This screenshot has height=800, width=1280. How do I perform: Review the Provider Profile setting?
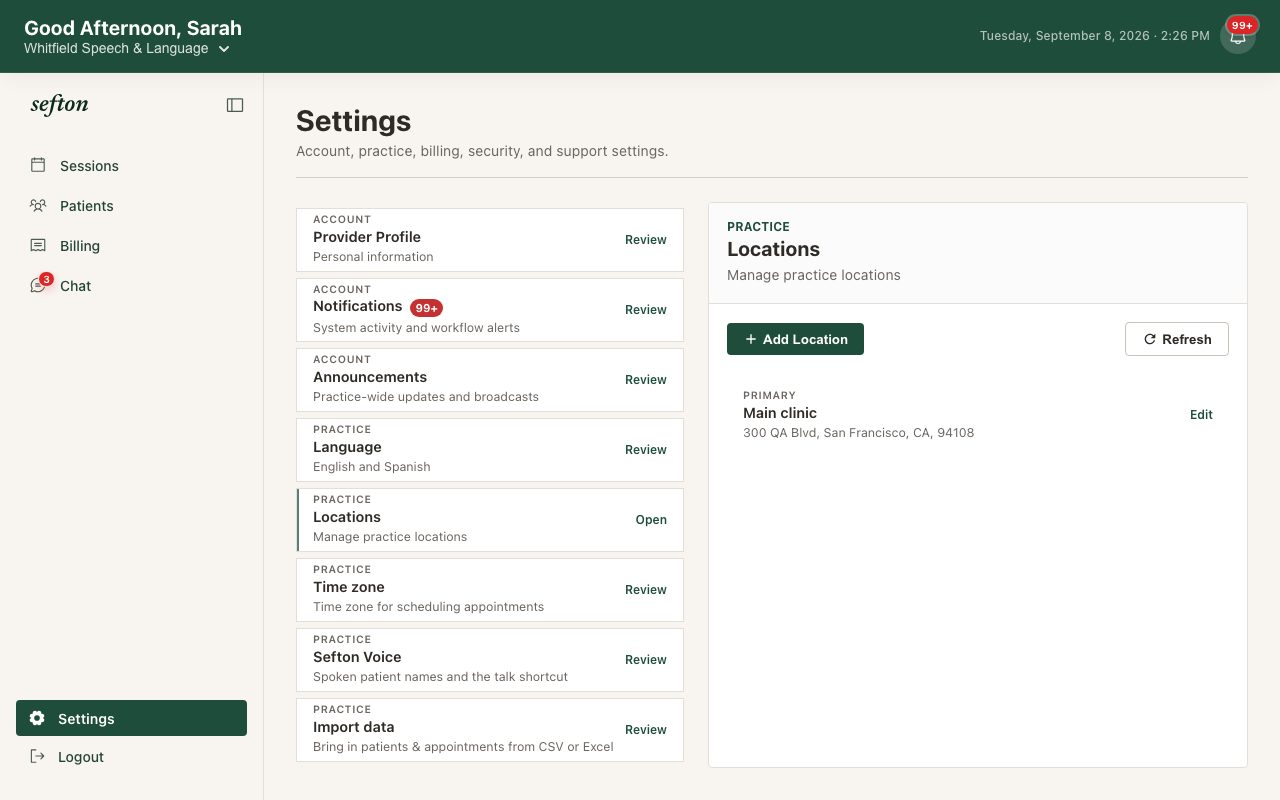click(x=646, y=240)
